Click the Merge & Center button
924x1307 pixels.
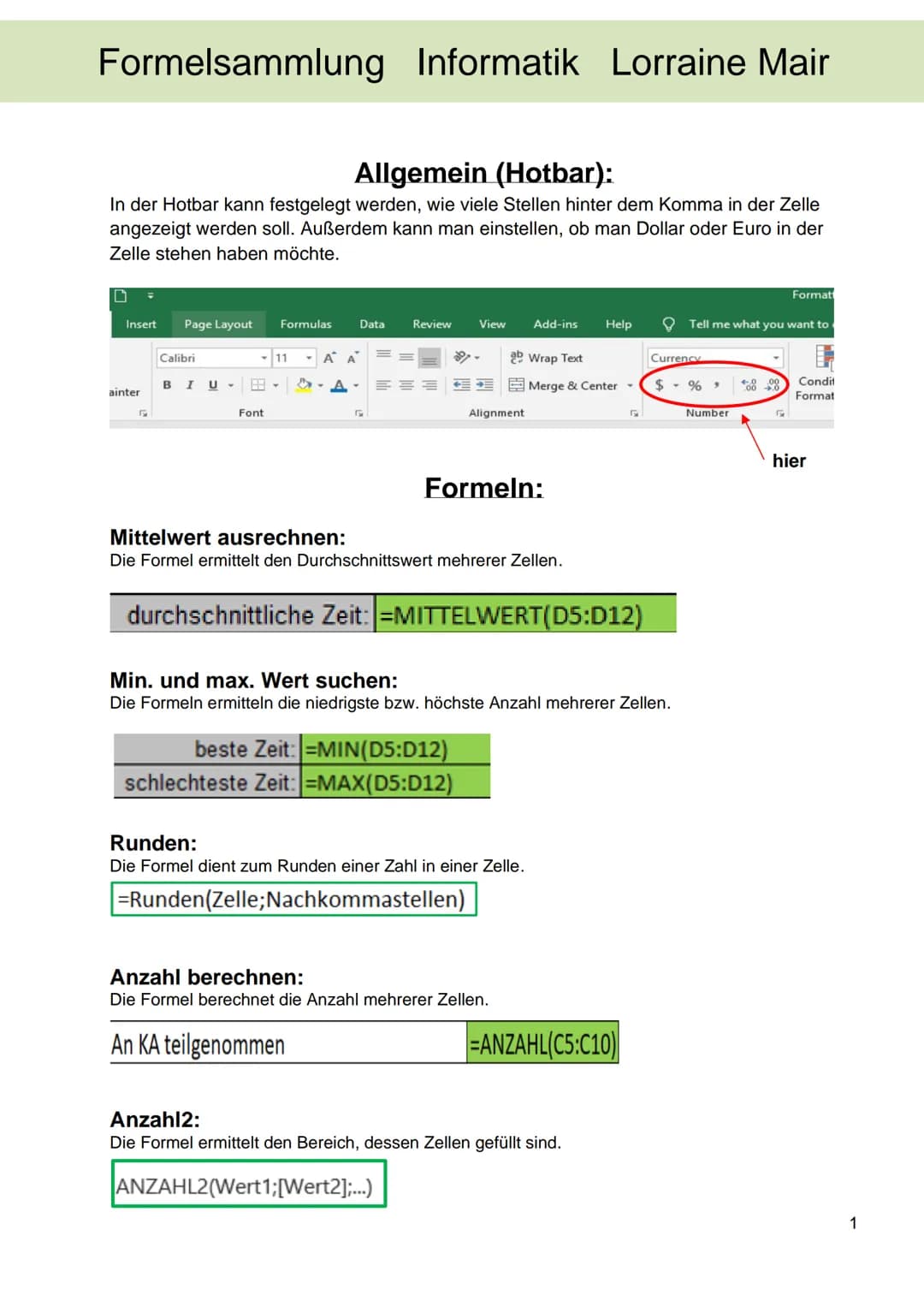tap(563, 385)
